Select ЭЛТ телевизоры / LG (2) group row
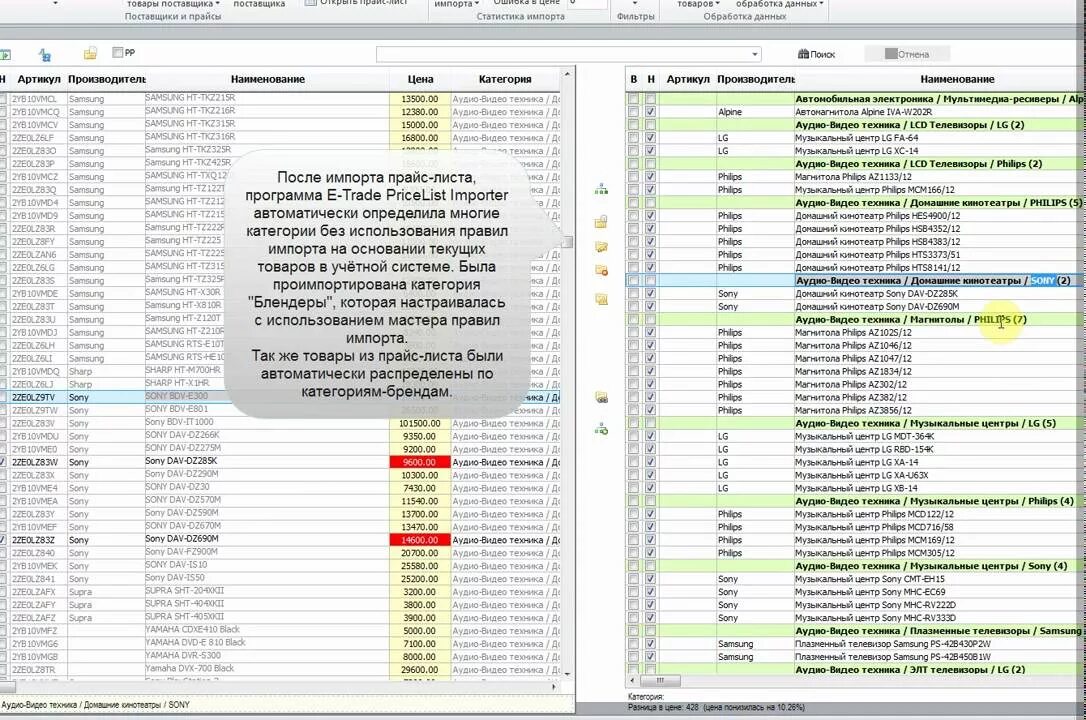This screenshot has width=1086, height=720. pos(855,669)
